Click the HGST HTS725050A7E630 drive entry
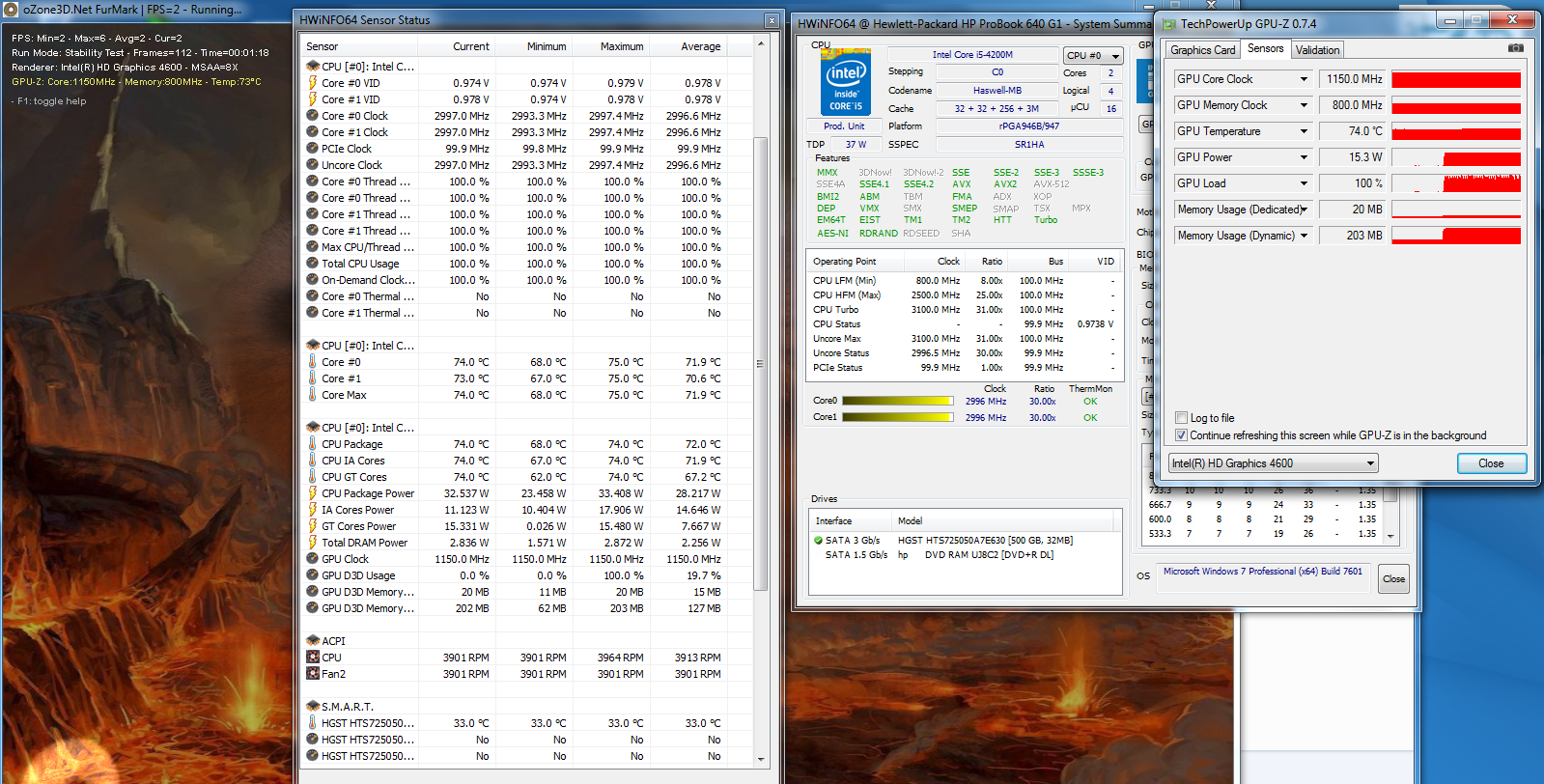The image size is (1544, 784). pyautogui.click(x=985, y=541)
